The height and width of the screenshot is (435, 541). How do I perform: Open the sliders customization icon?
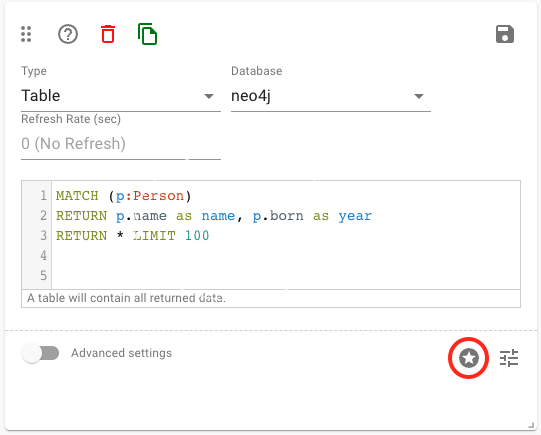click(509, 358)
